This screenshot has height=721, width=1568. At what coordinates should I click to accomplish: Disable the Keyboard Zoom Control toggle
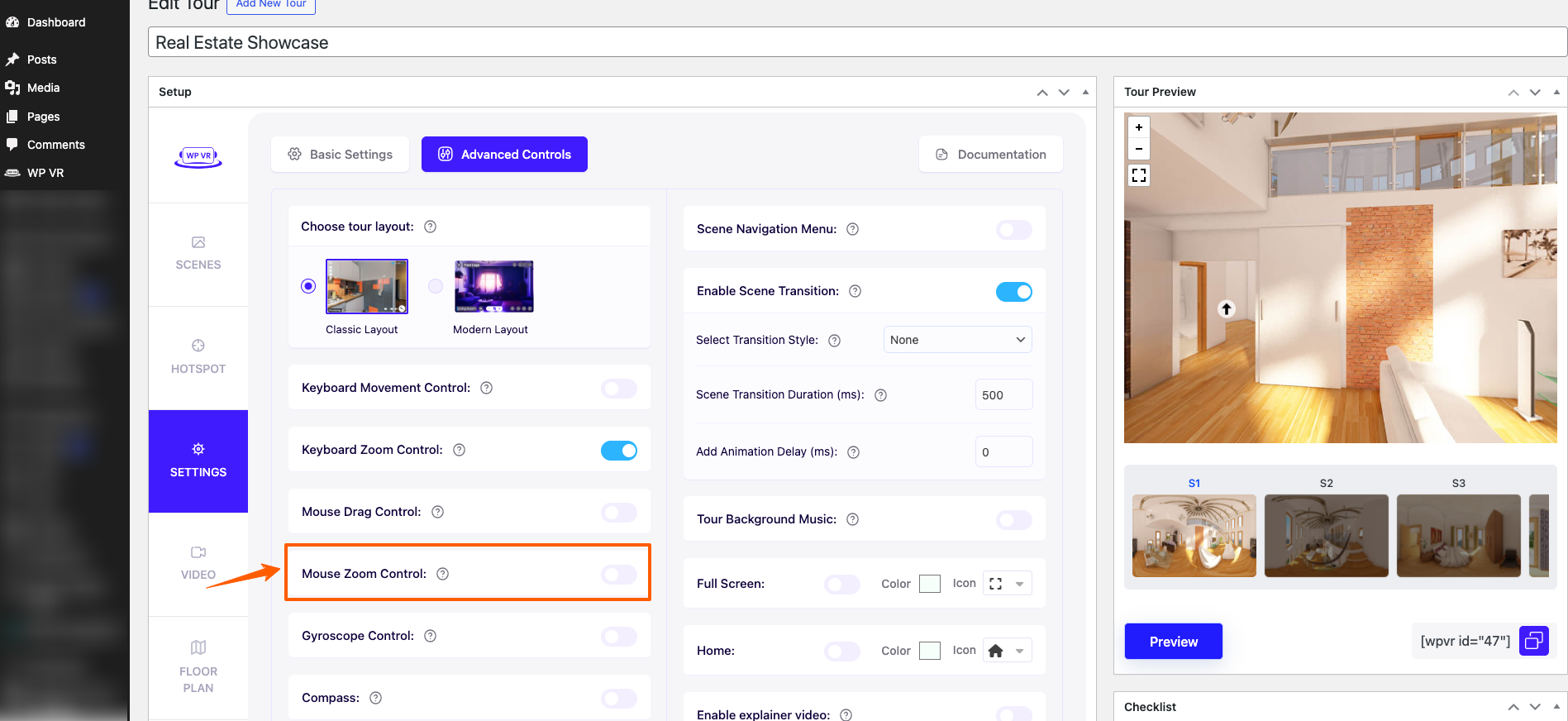(618, 451)
